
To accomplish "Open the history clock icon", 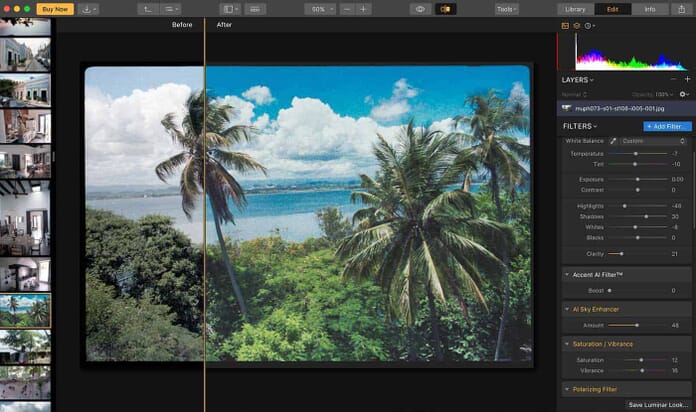I will [x=589, y=26].
